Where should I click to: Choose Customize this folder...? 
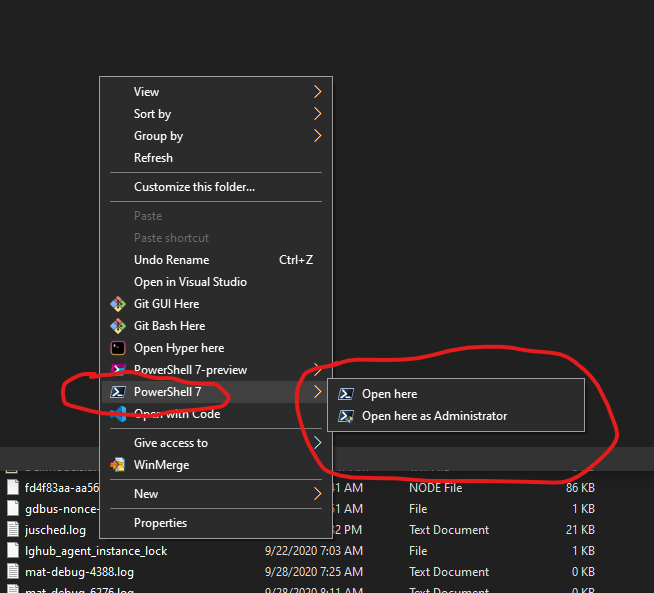click(x=216, y=187)
